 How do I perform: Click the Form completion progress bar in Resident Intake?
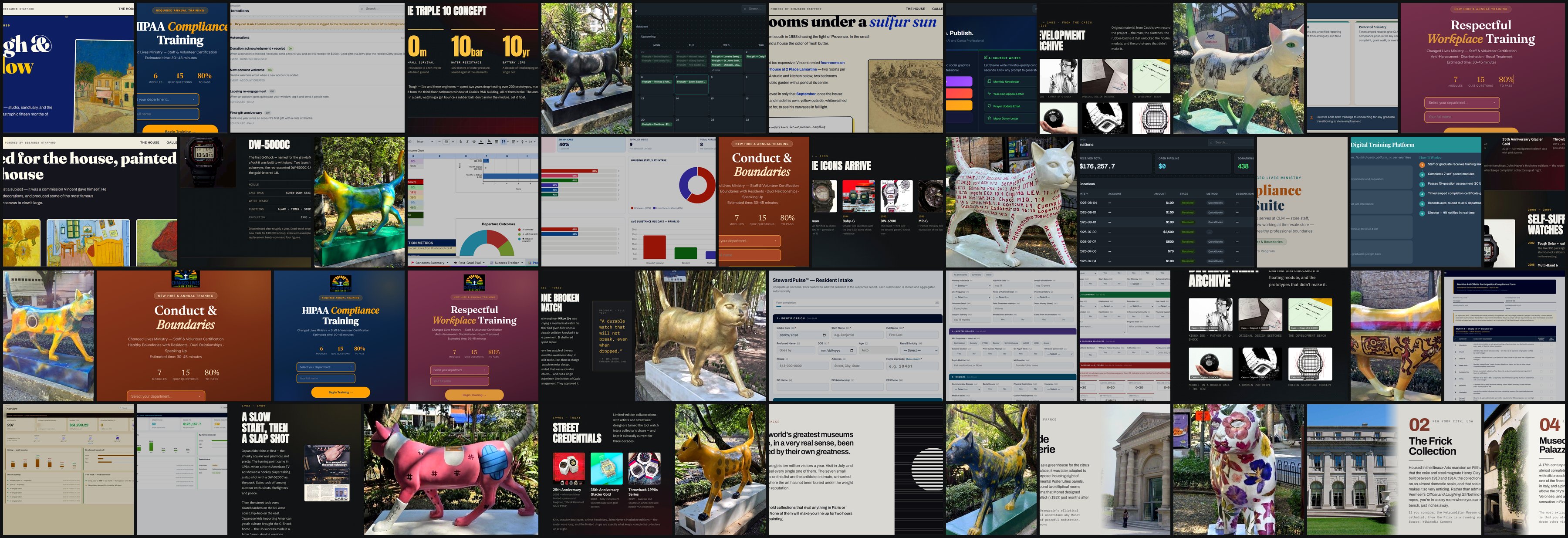pos(858,306)
